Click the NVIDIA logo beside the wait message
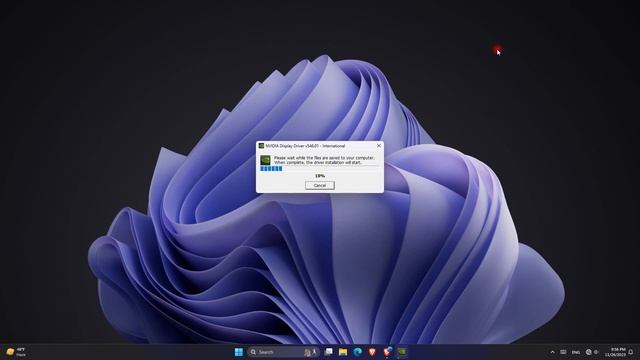Image resolution: width=640 pixels, height=360 pixels. (265, 160)
